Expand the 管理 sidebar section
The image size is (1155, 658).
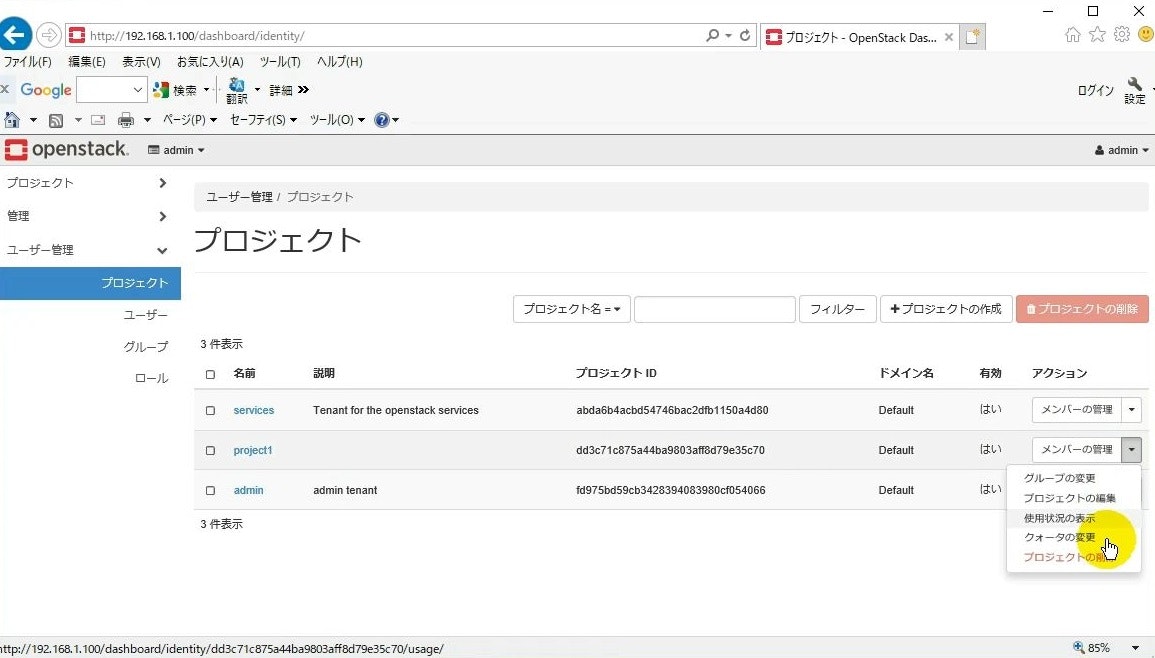(90, 216)
